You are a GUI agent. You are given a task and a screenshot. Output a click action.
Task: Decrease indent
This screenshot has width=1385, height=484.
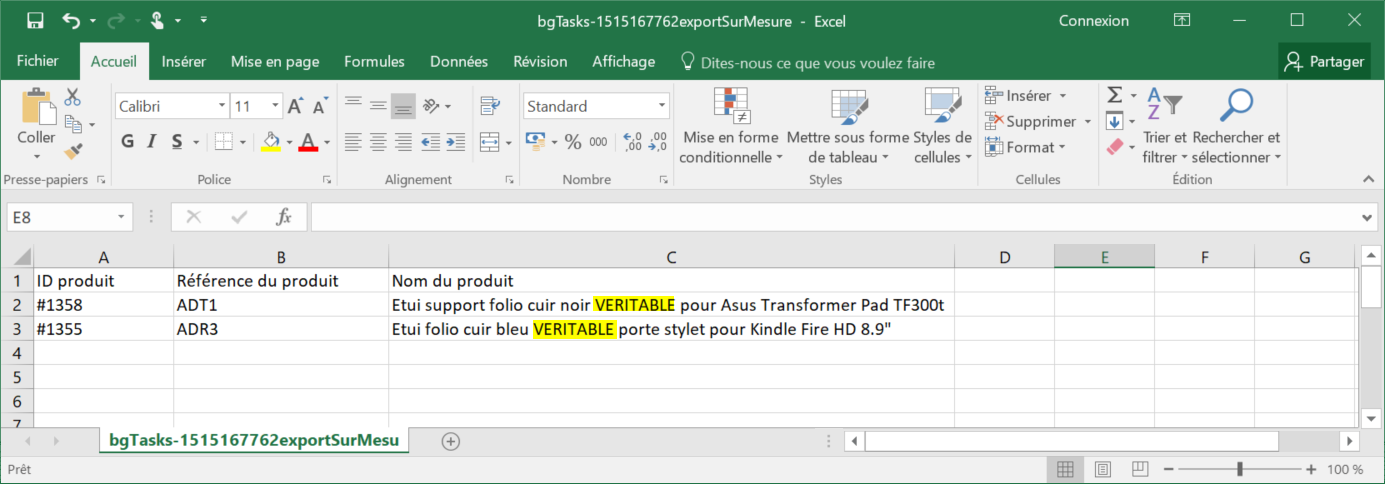pyautogui.click(x=431, y=141)
